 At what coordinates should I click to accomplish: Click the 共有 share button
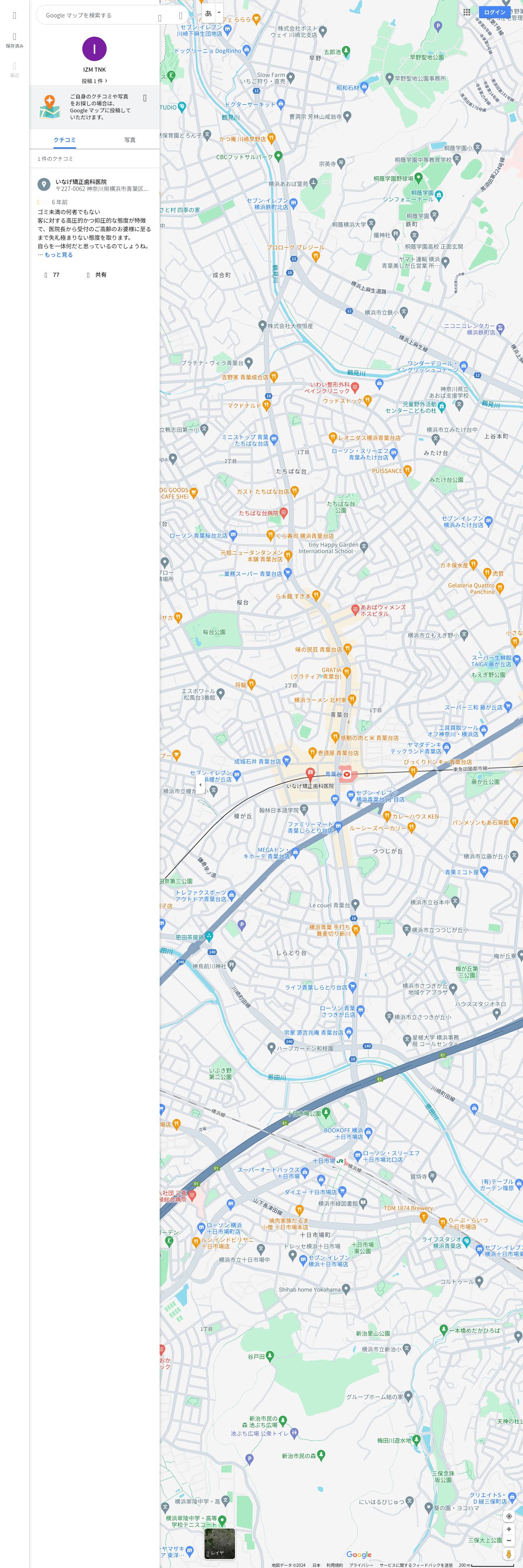96,275
